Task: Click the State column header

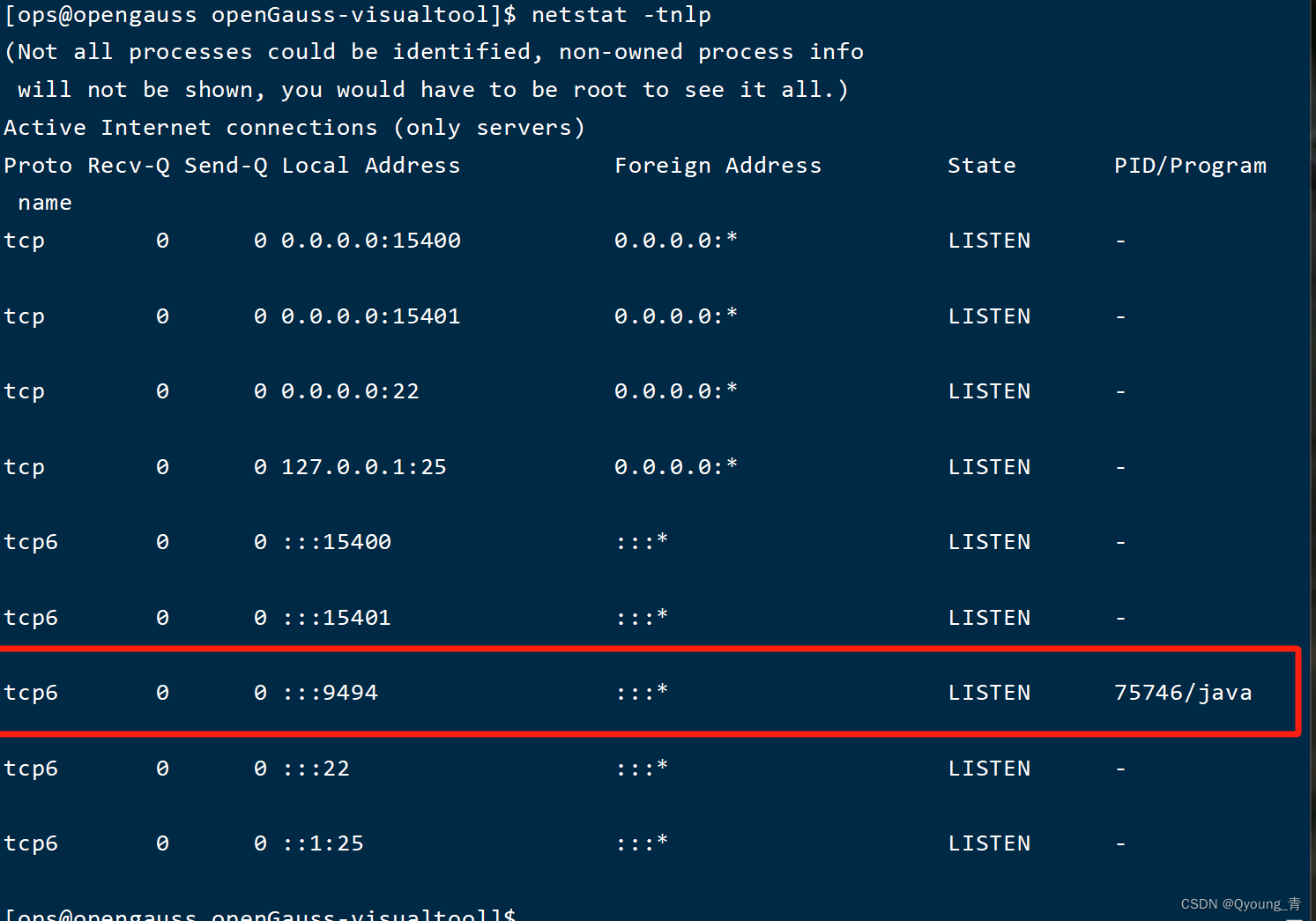Action: click(x=981, y=165)
